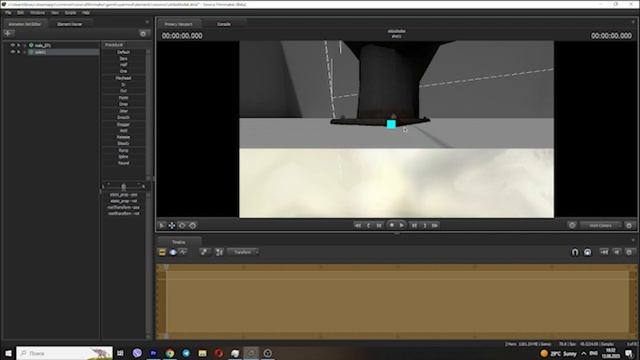Click the procedural preset slider handle

point(124,187)
